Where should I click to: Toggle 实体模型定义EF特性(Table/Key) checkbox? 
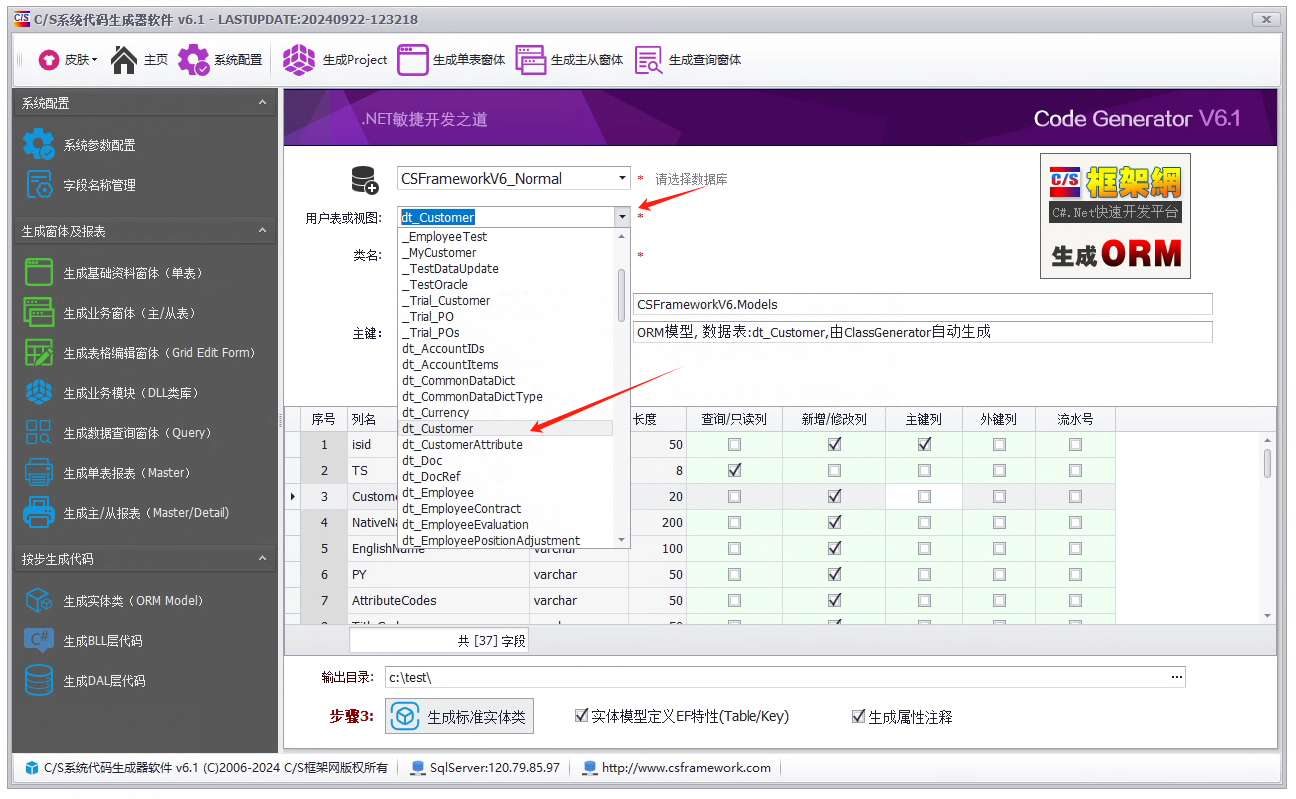coord(581,716)
